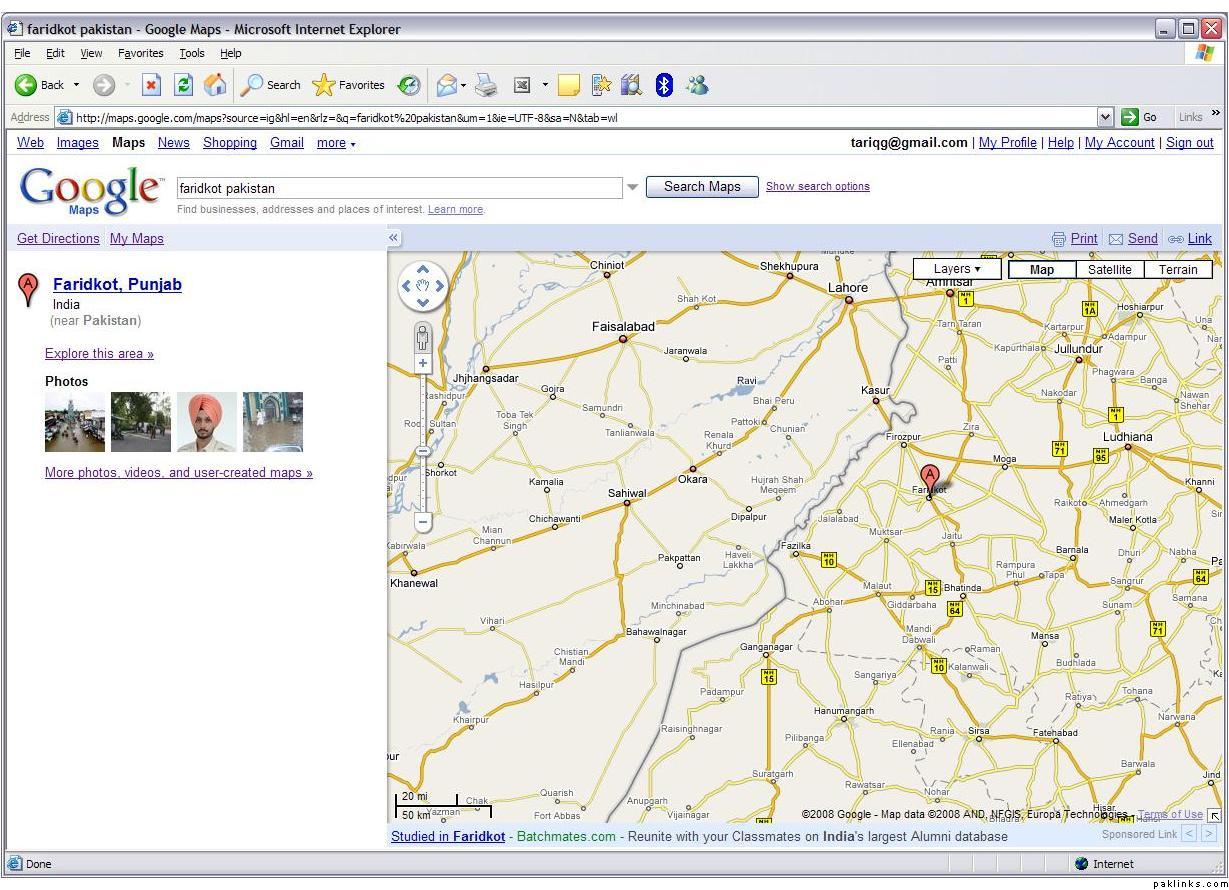Open the Layers dropdown on map
Image resolution: width=1229 pixels, height=890 pixels.
click(x=957, y=269)
